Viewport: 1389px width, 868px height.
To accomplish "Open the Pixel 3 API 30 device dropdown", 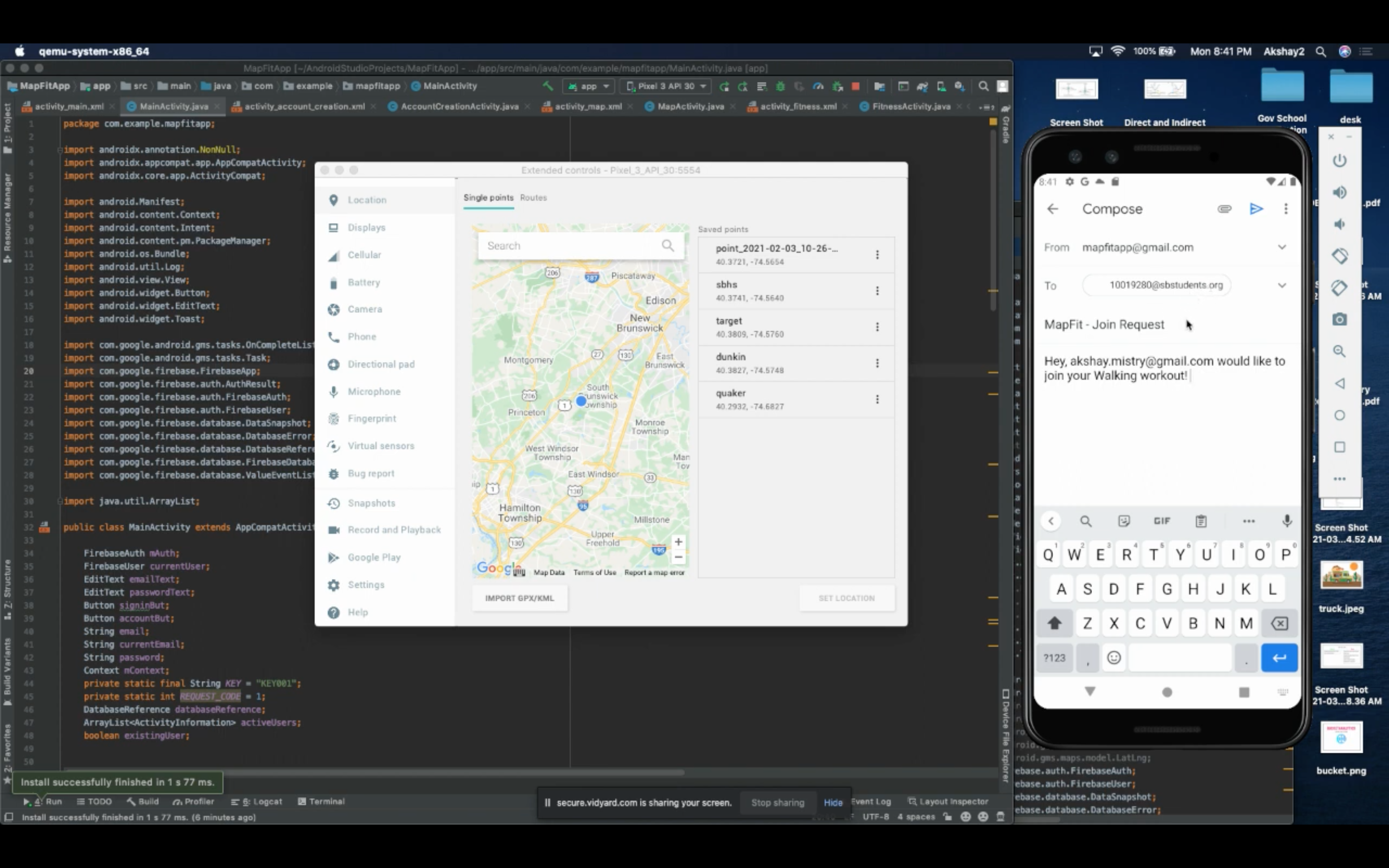I will pos(666,87).
